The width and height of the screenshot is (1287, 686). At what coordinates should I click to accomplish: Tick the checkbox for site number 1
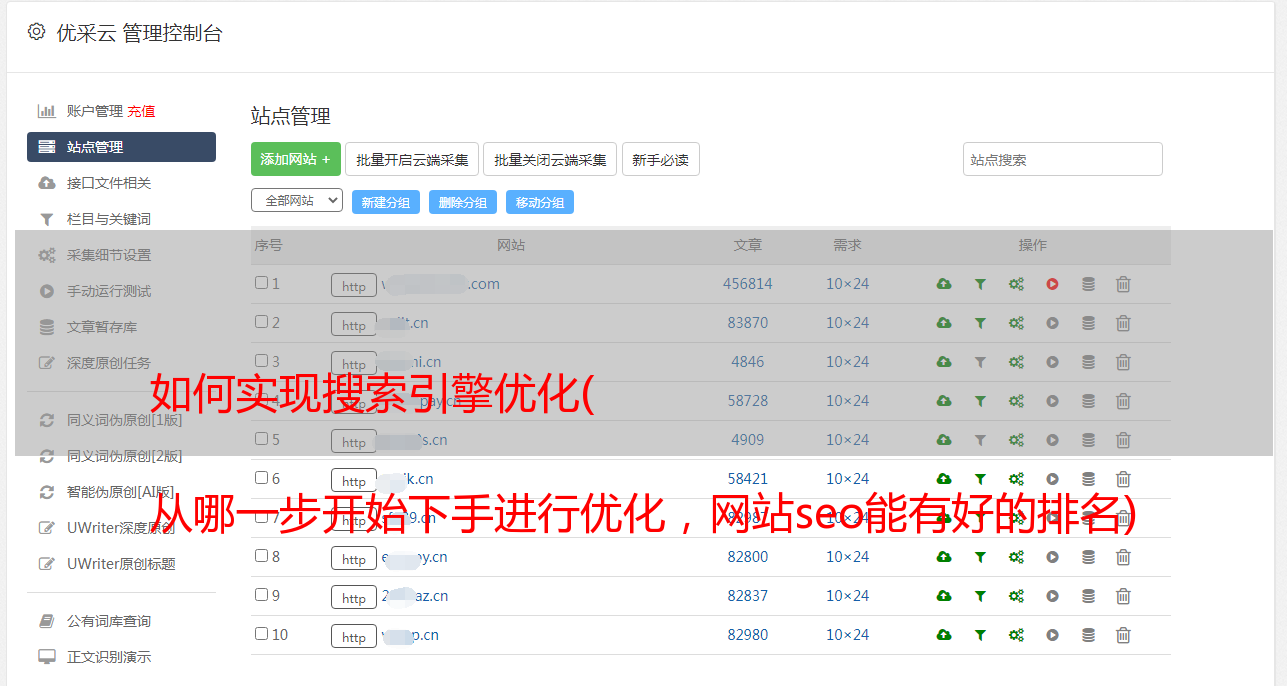tap(261, 283)
